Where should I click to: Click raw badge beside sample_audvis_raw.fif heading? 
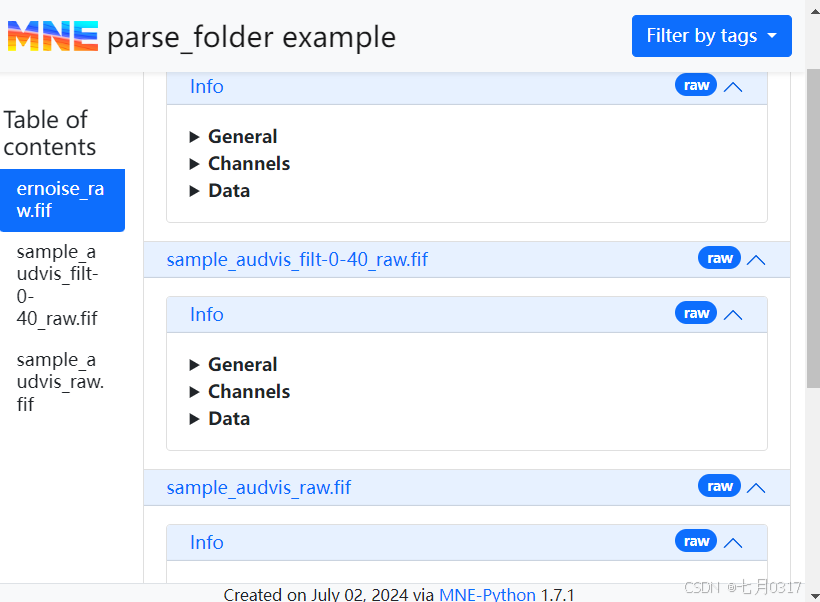coord(719,487)
